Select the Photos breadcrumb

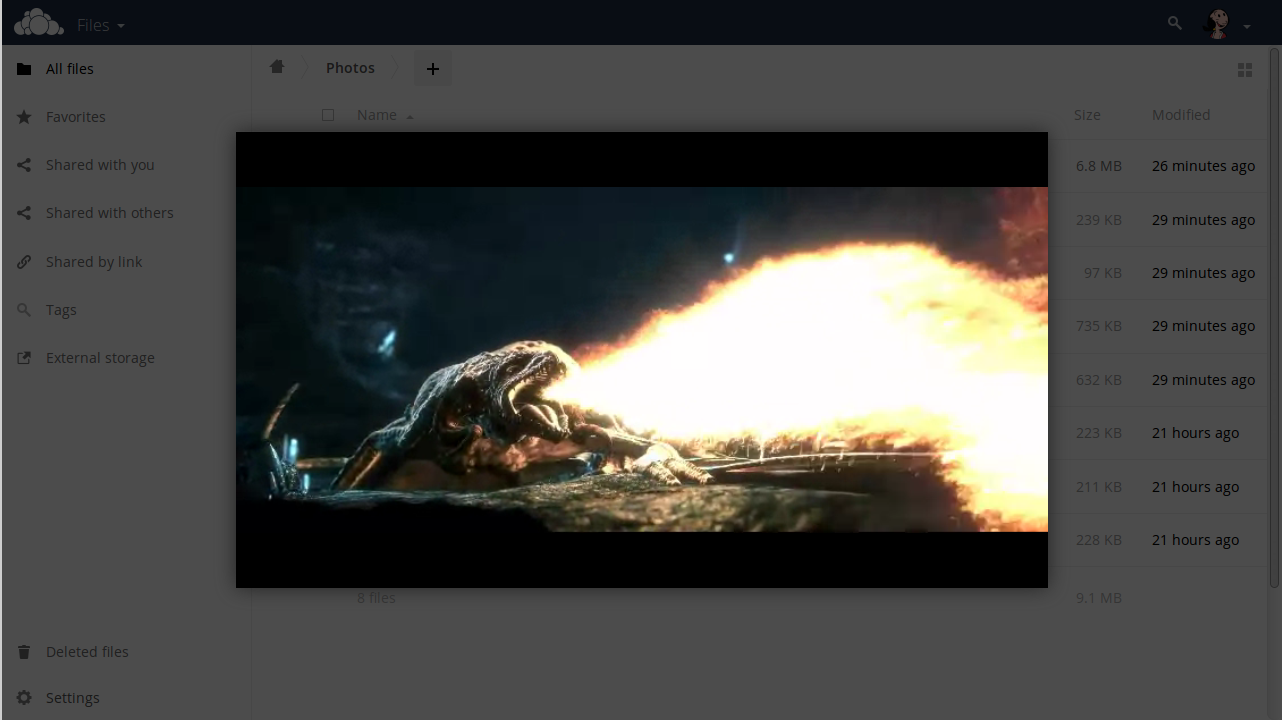coord(350,68)
